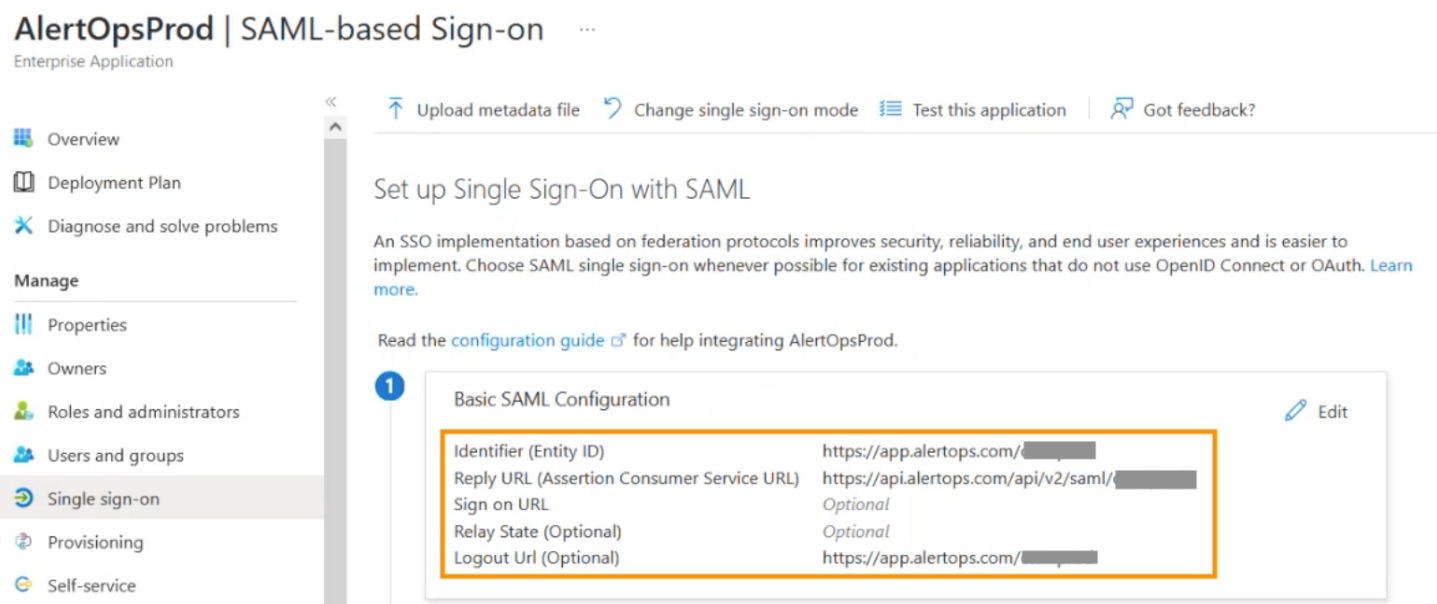
Task: Collapse the sidebar with double chevron
Action: [331, 102]
